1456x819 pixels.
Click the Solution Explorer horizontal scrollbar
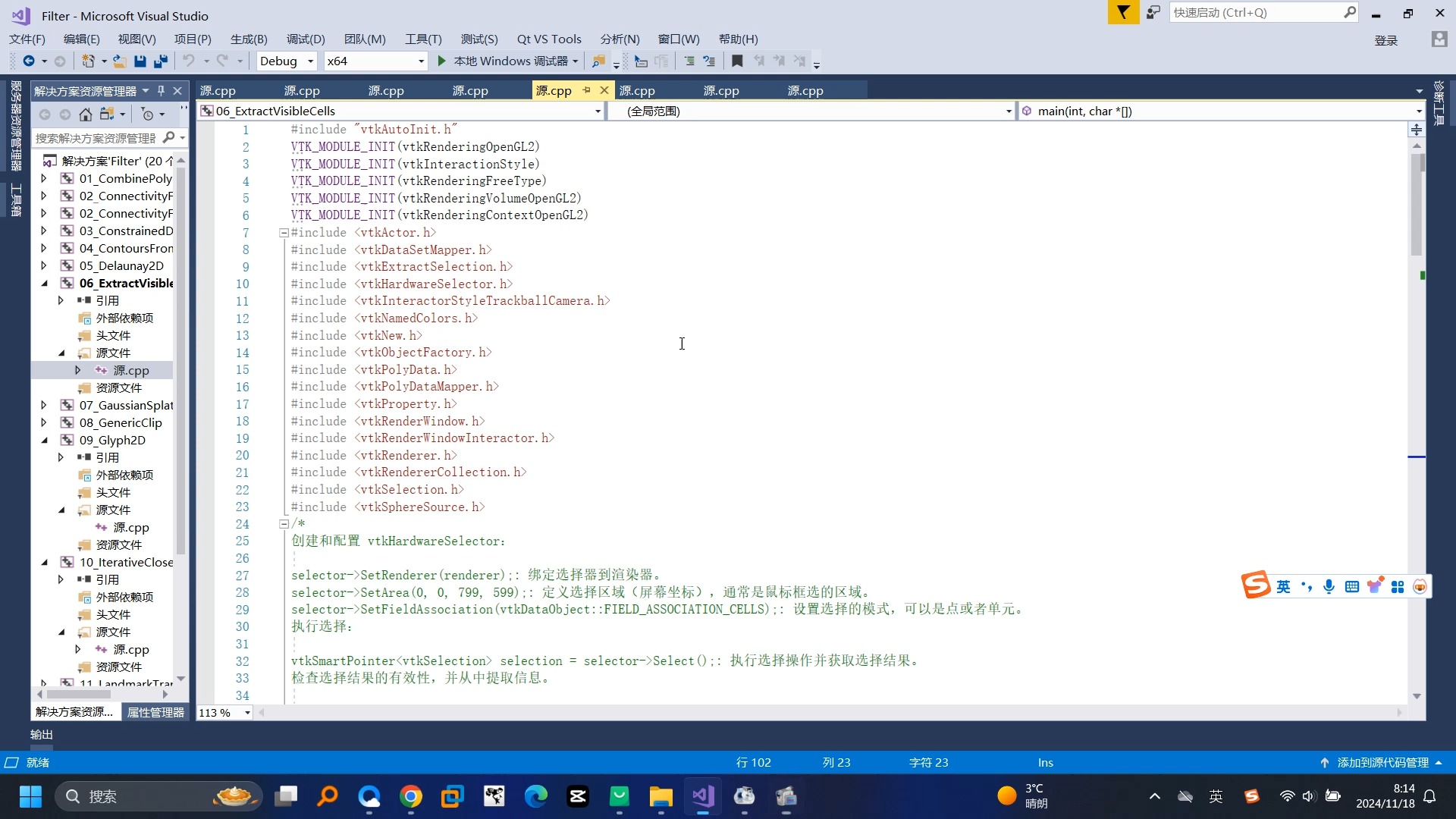(78, 694)
